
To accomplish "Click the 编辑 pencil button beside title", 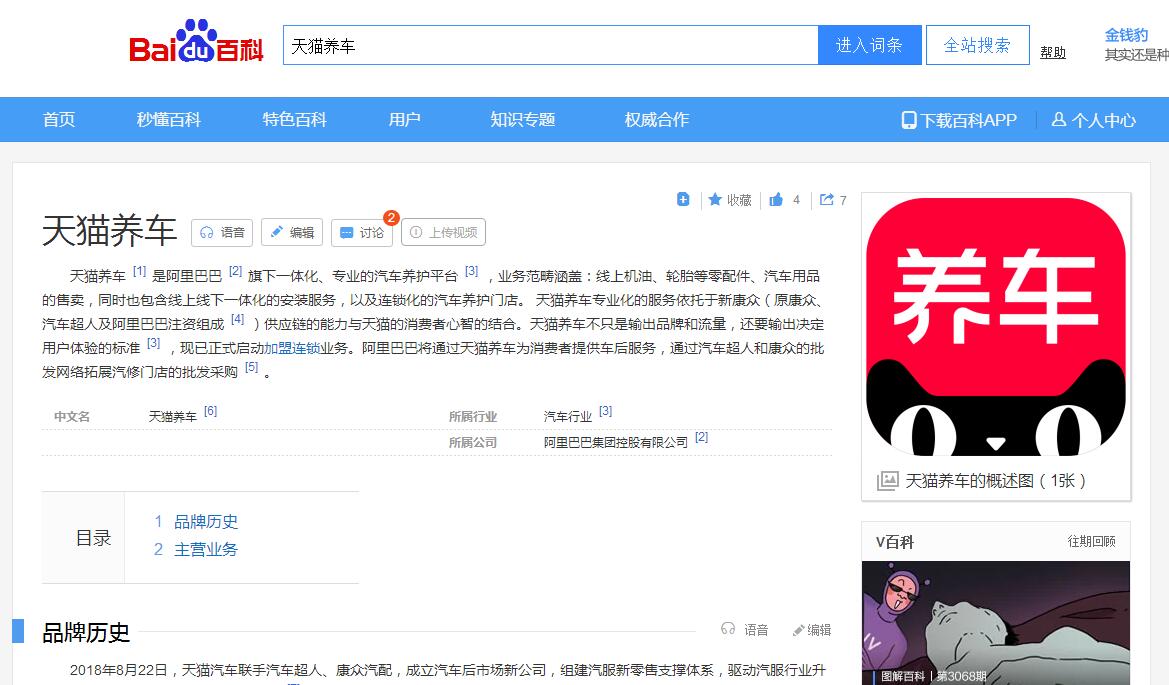I will pyautogui.click(x=292, y=233).
